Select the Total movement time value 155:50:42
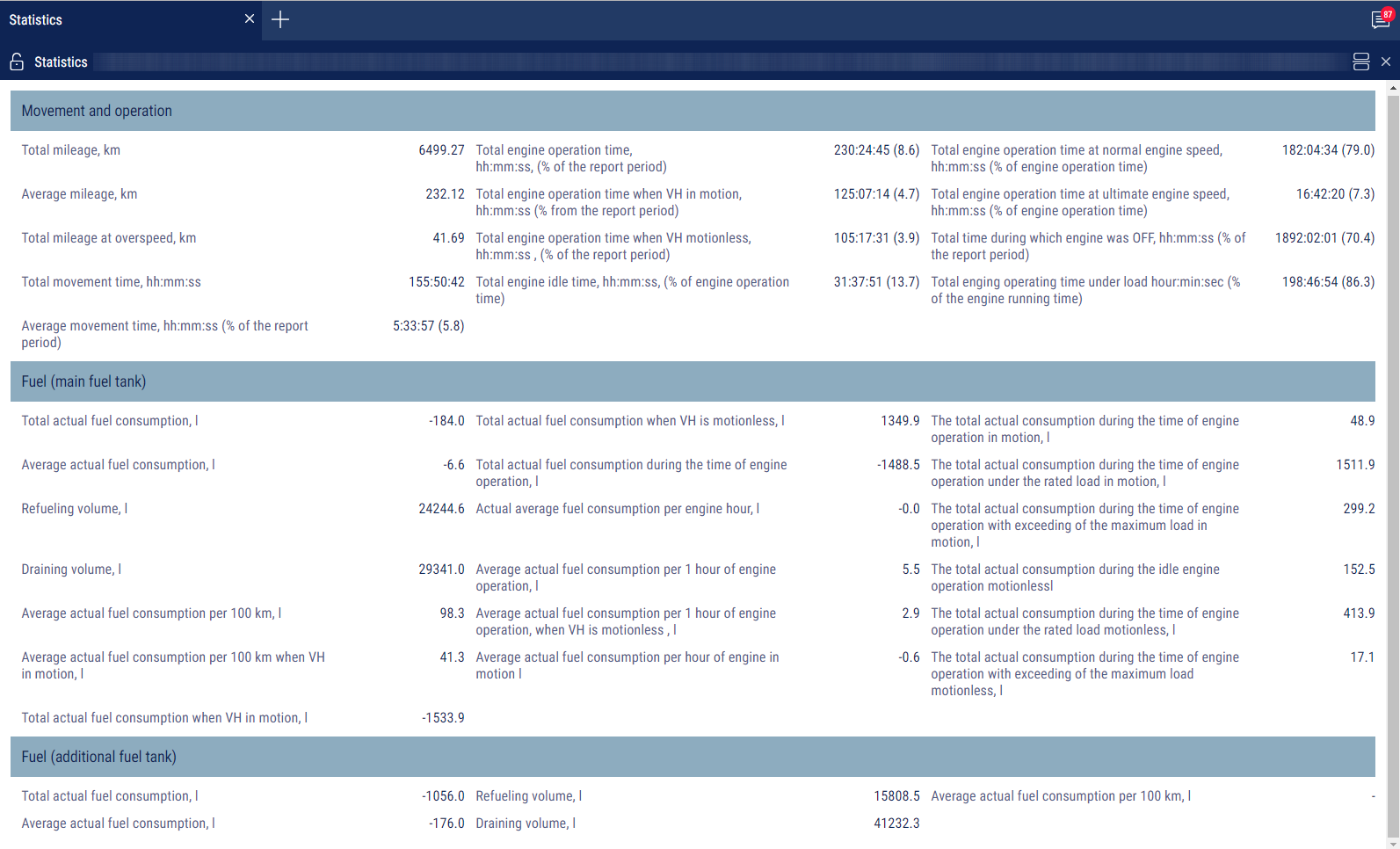Image resolution: width=1400 pixels, height=849 pixels. 437,282
